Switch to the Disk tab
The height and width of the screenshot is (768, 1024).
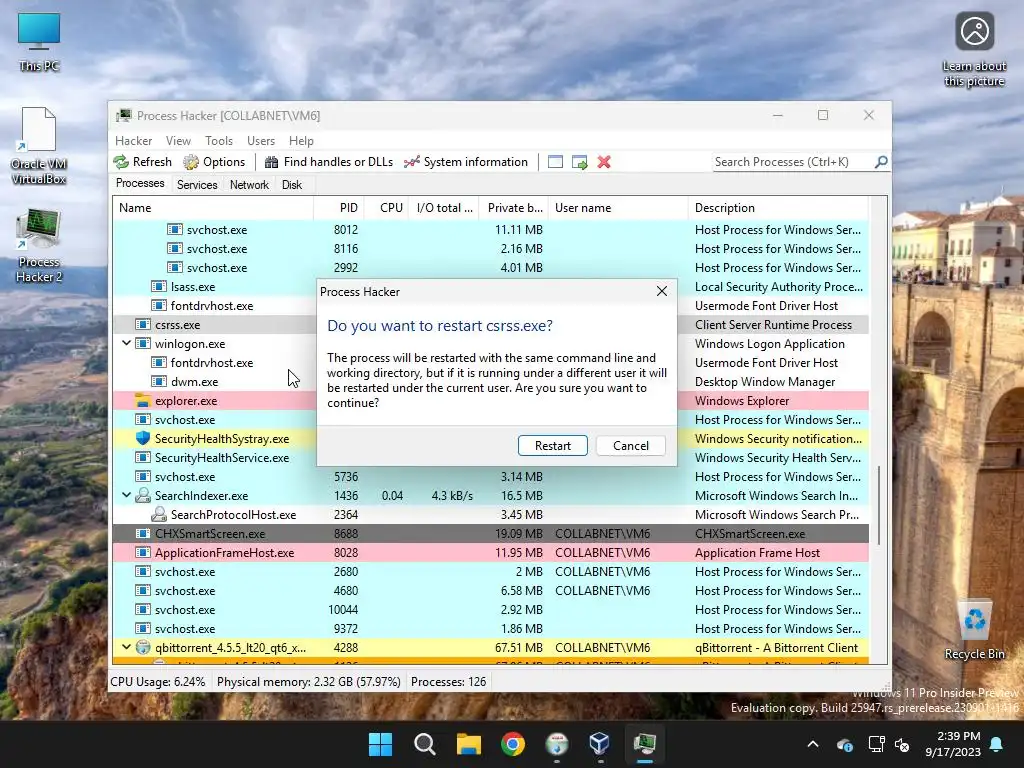point(292,185)
